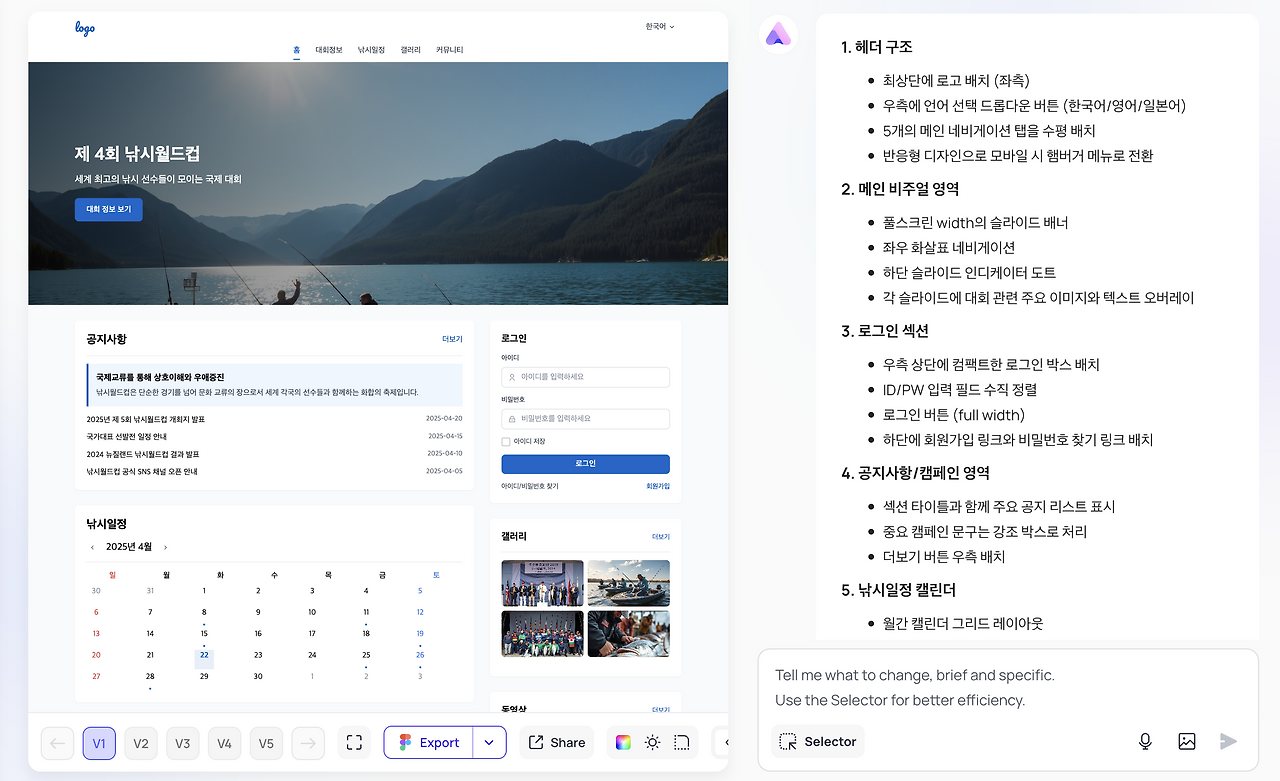The width and height of the screenshot is (1280, 781).
Task: Open 더보기 link next to 공지사항
Action: [451, 339]
